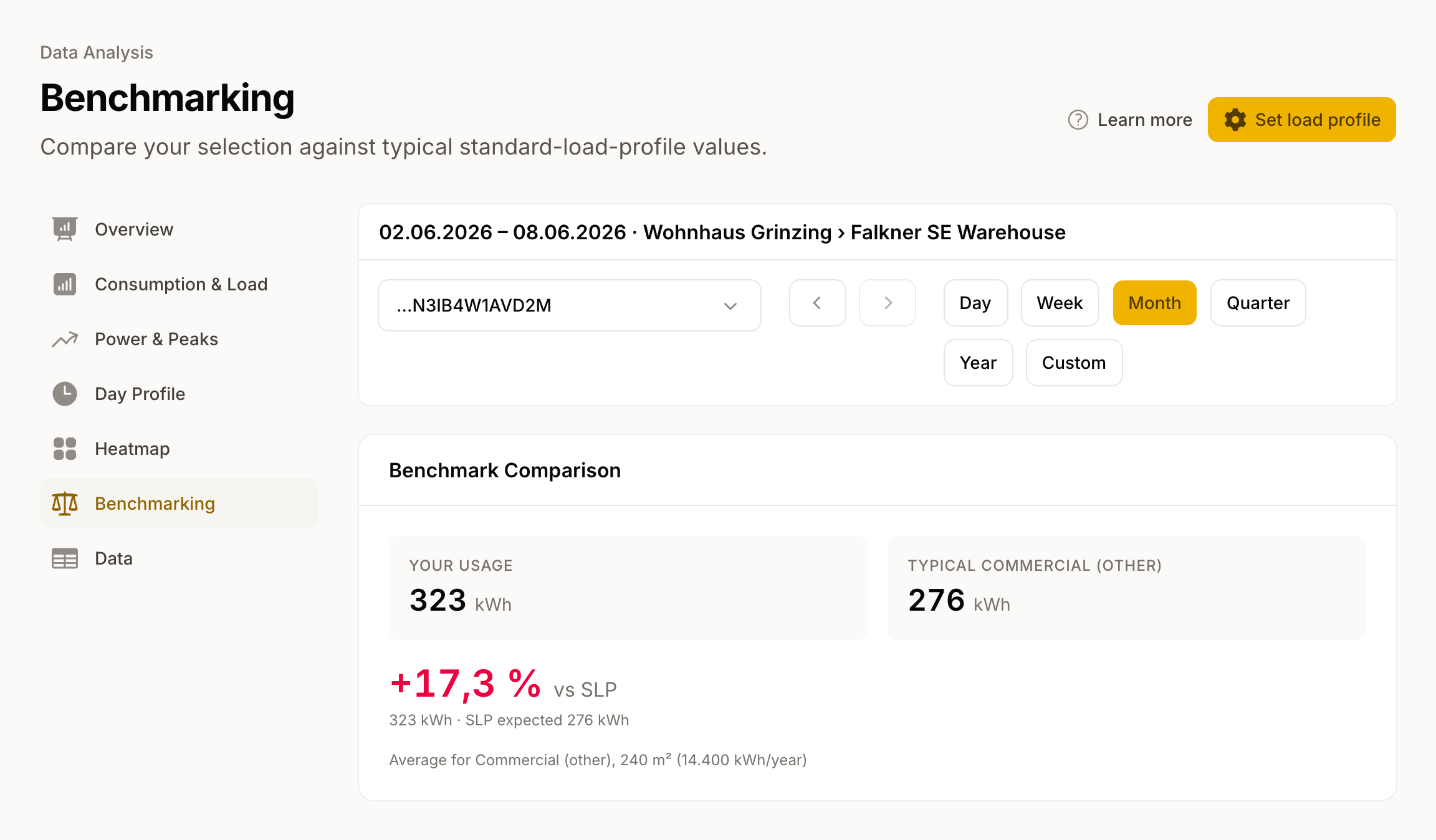Viewport: 1436px width, 840px height.
Task: Select the Day range option
Action: tap(975, 303)
